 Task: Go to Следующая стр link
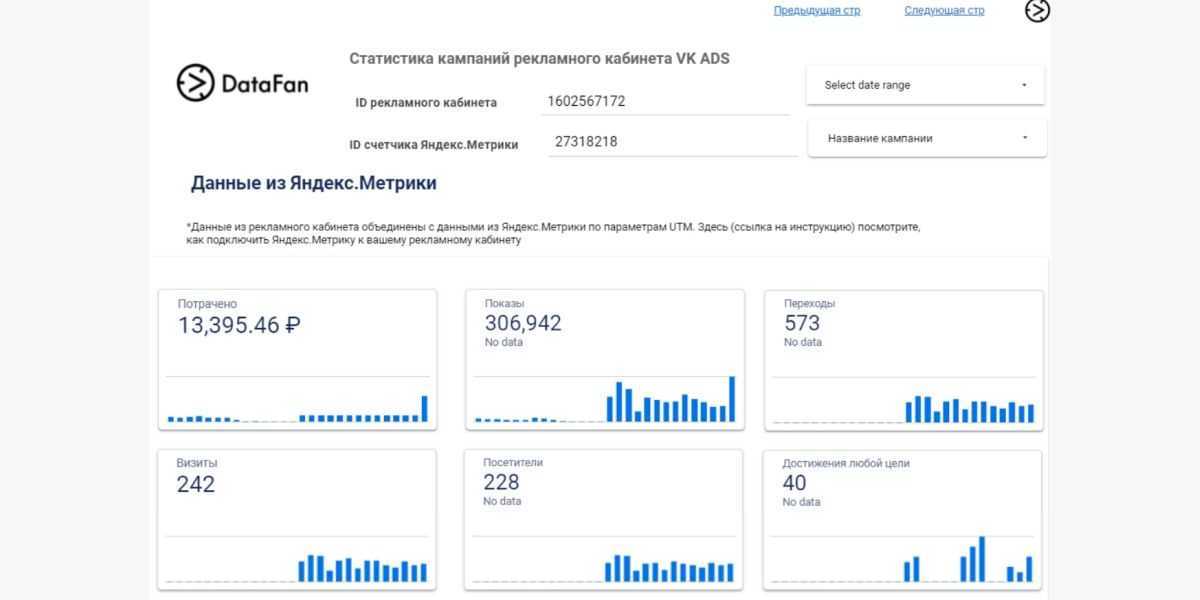click(x=943, y=11)
